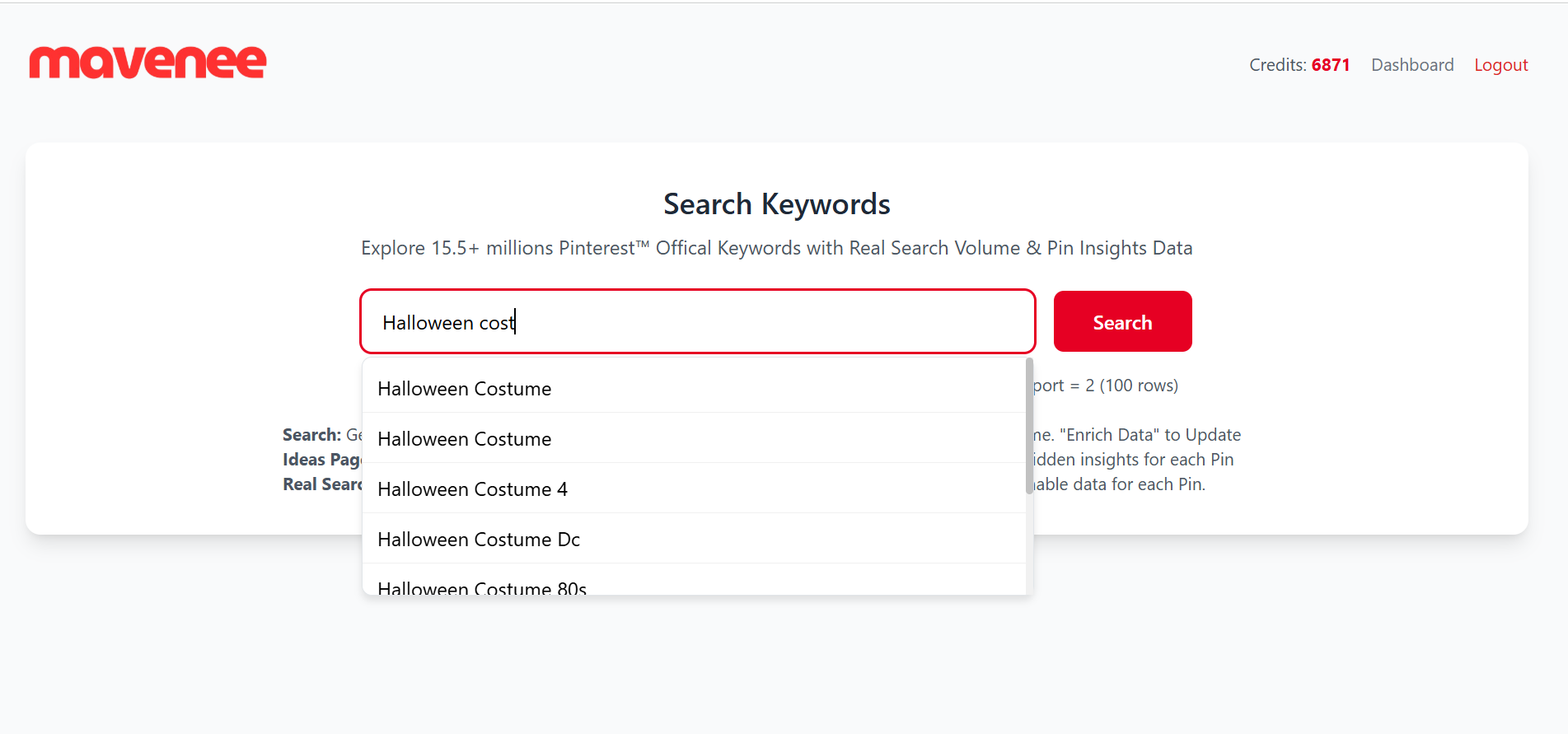The width and height of the screenshot is (1568, 734).
Task: Click the '(100 rows)' export cost text
Action: [1139, 386]
